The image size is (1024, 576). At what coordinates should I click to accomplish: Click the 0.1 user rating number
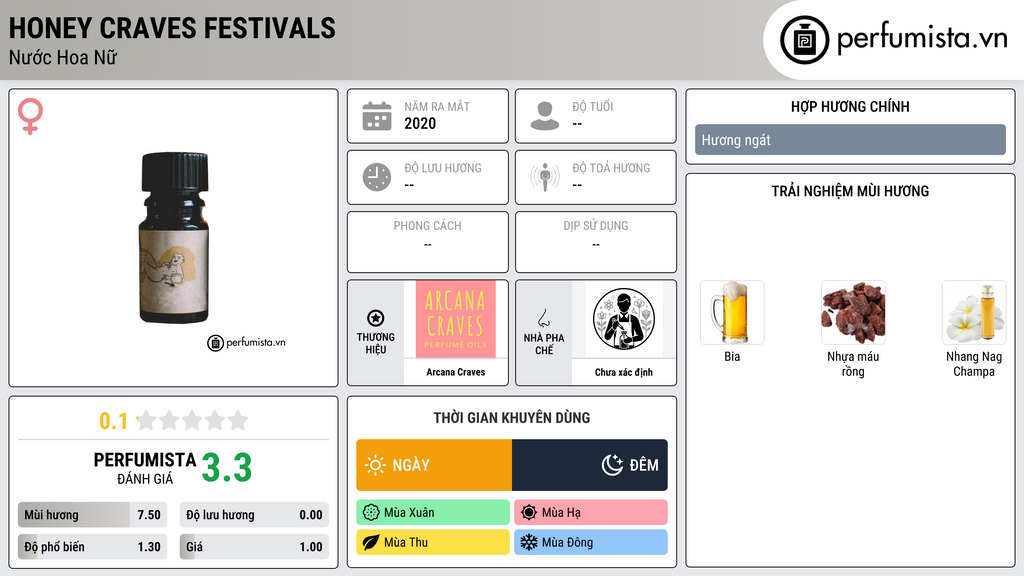(x=114, y=421)
